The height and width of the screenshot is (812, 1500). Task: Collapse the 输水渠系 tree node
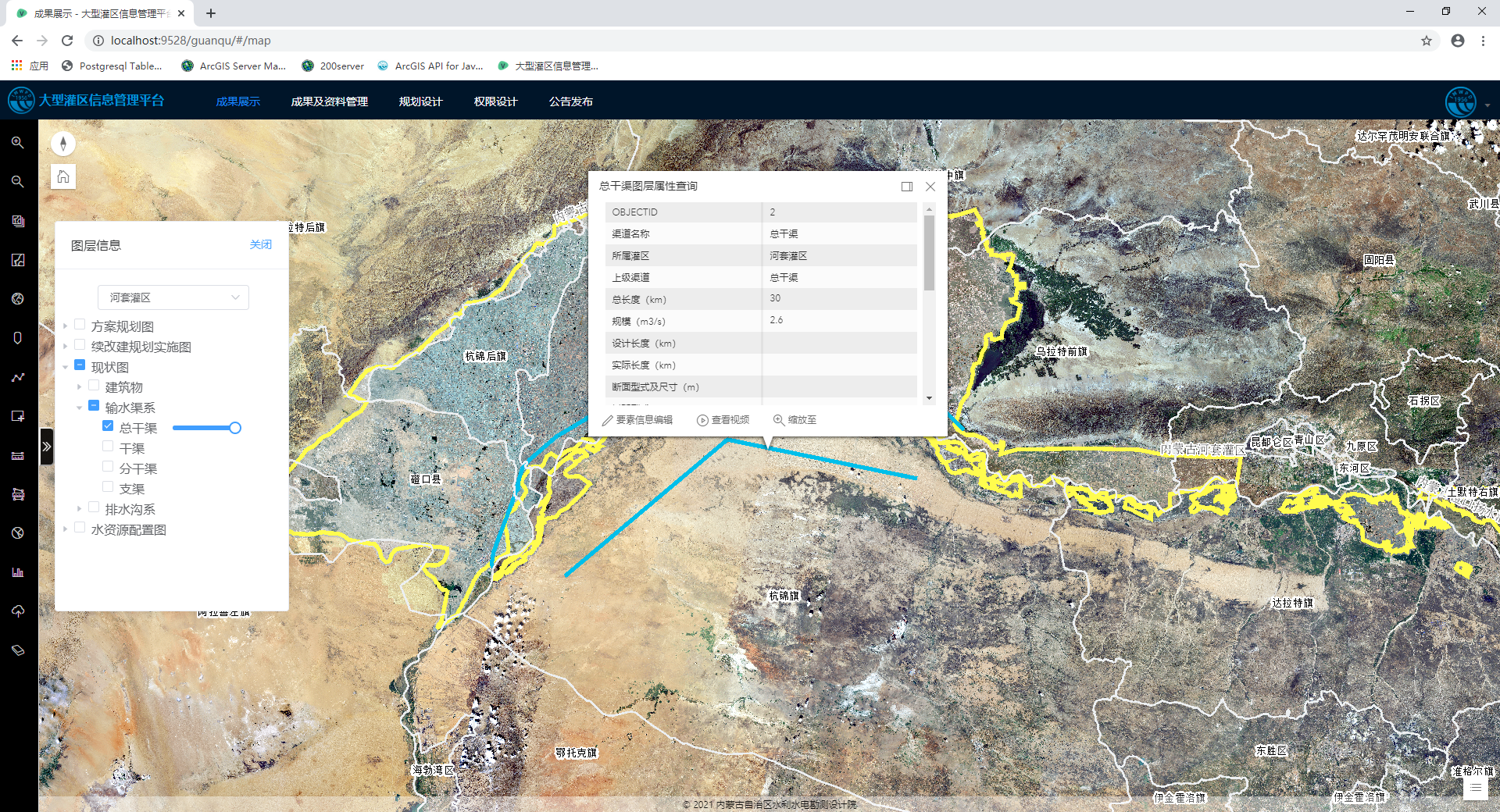click(79, 407)
